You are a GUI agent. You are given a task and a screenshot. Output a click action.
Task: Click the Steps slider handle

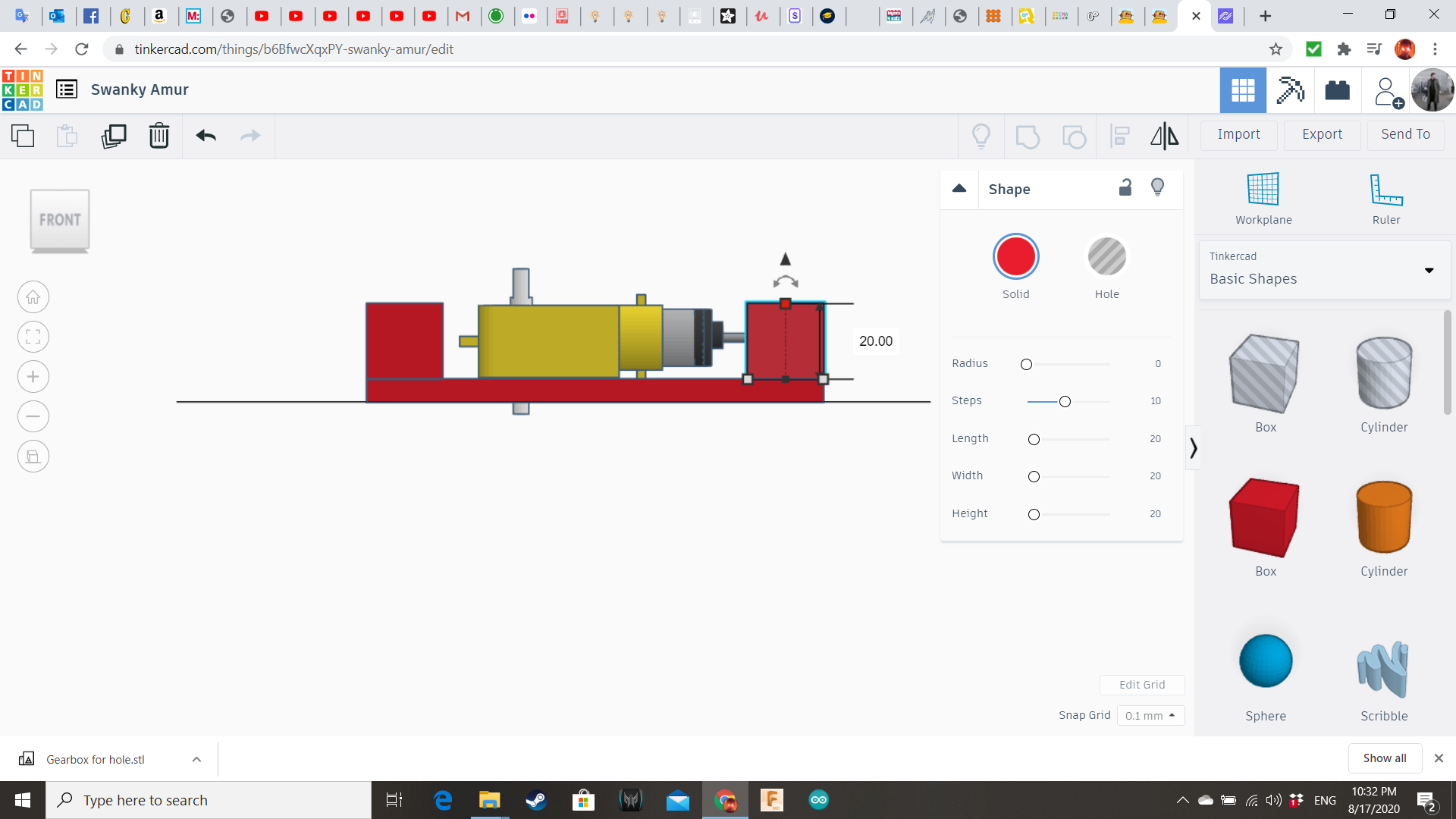point(1065,401)
